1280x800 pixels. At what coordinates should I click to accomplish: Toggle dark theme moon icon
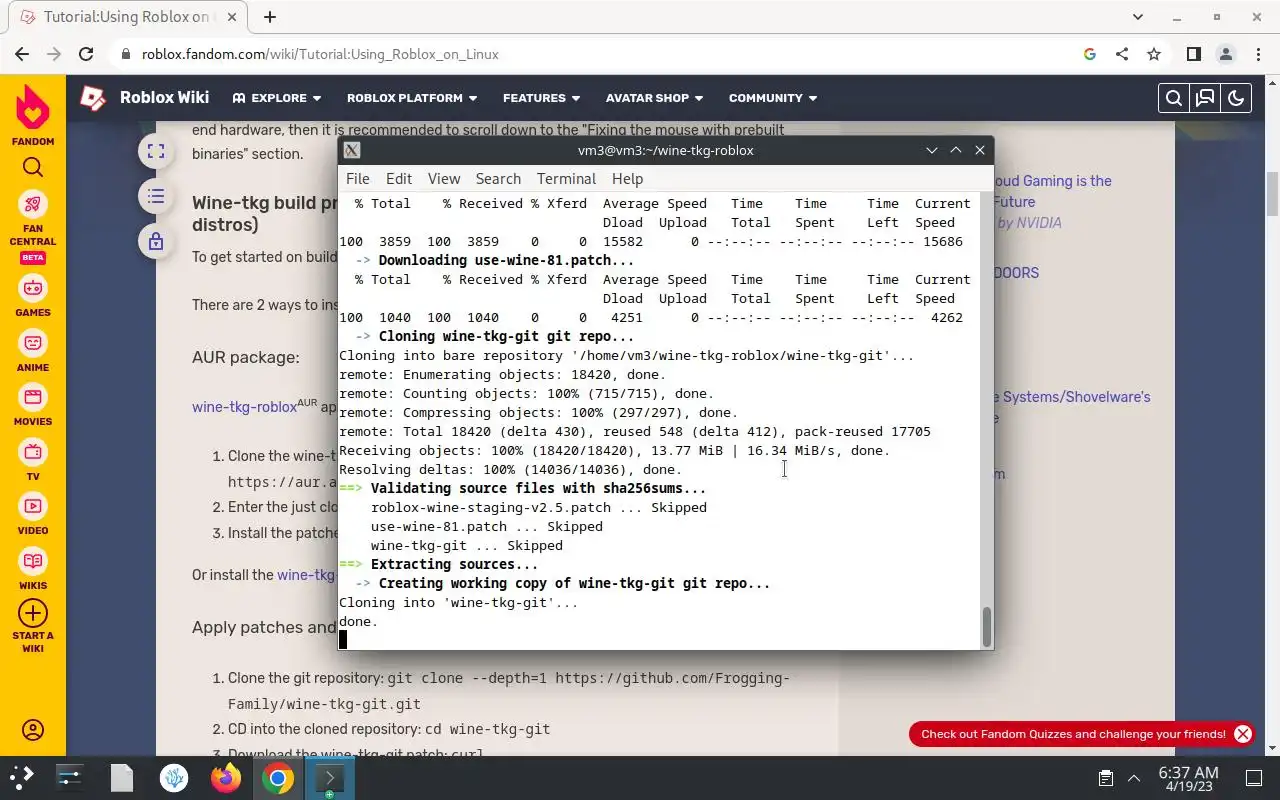1236,98
